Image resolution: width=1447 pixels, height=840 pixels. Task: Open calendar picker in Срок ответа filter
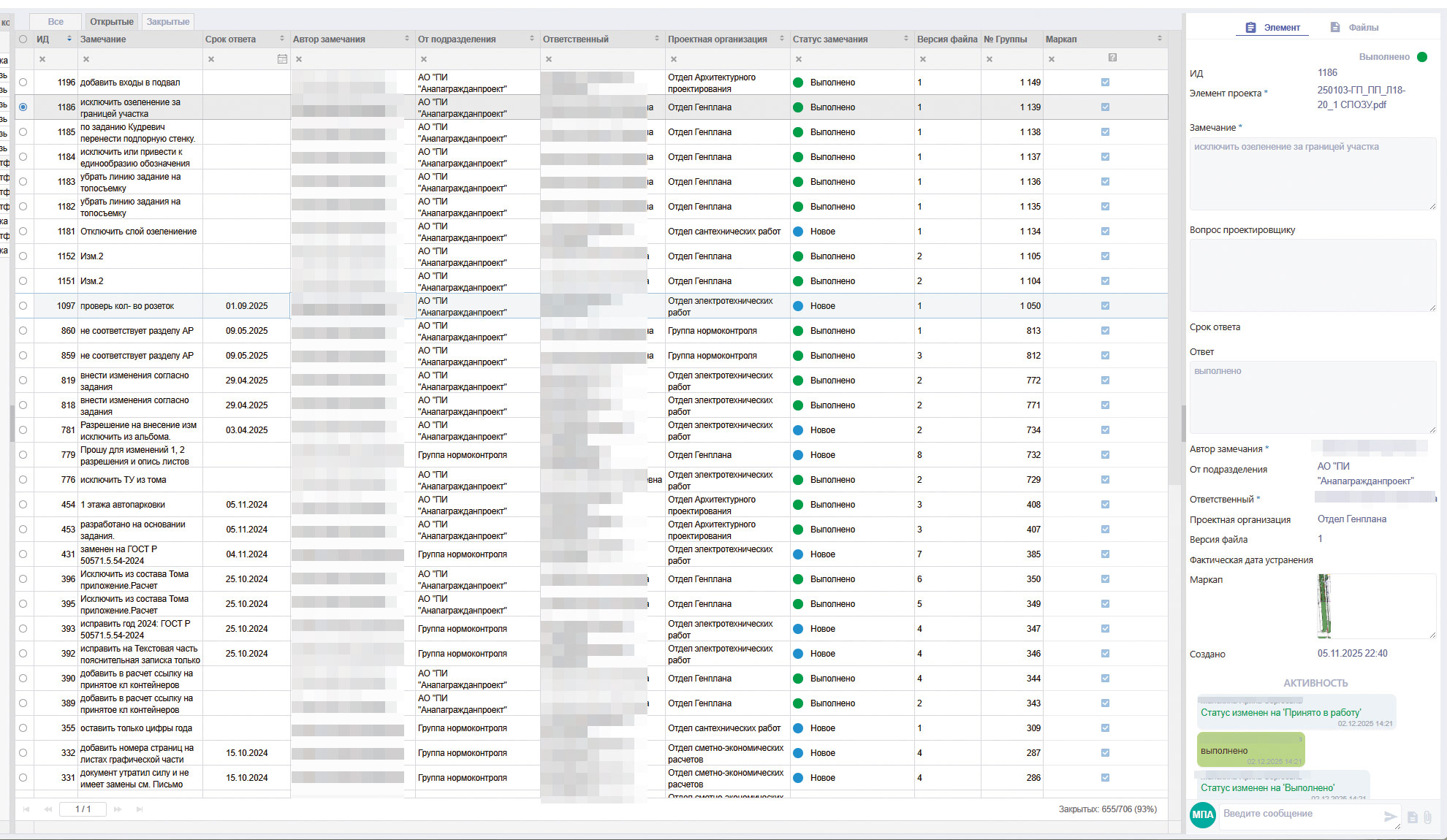pos(282,59)
